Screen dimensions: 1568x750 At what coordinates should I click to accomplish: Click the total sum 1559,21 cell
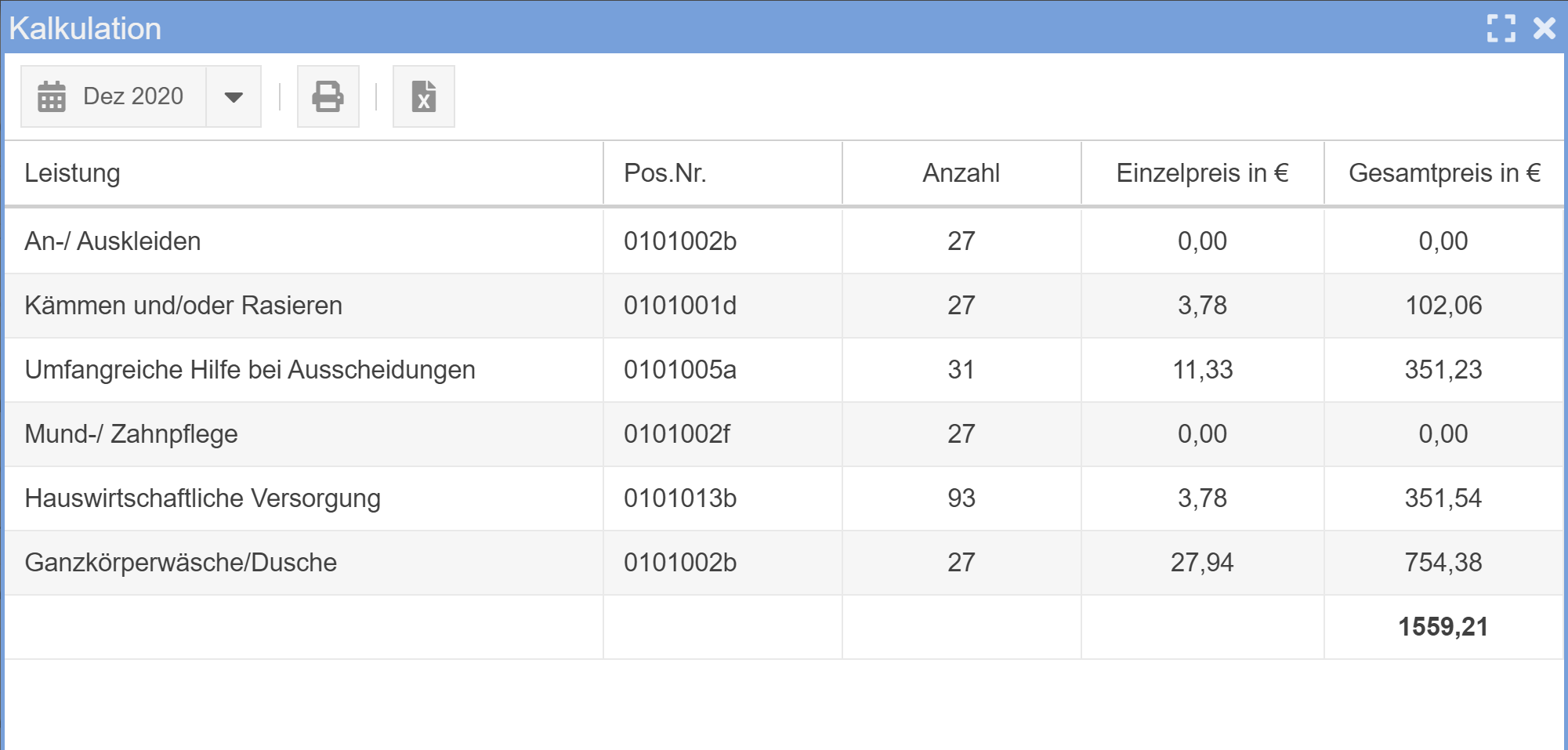coord(1443,627)
